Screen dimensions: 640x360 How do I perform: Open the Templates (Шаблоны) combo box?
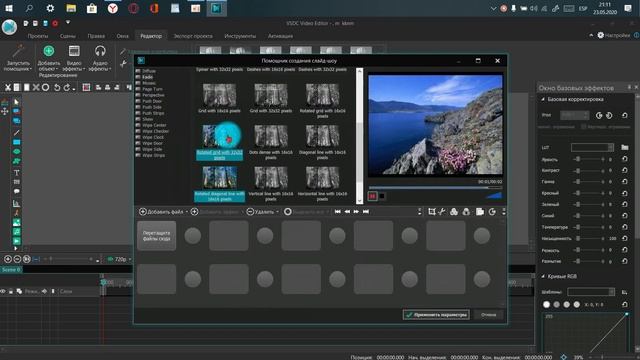[591, 292]
